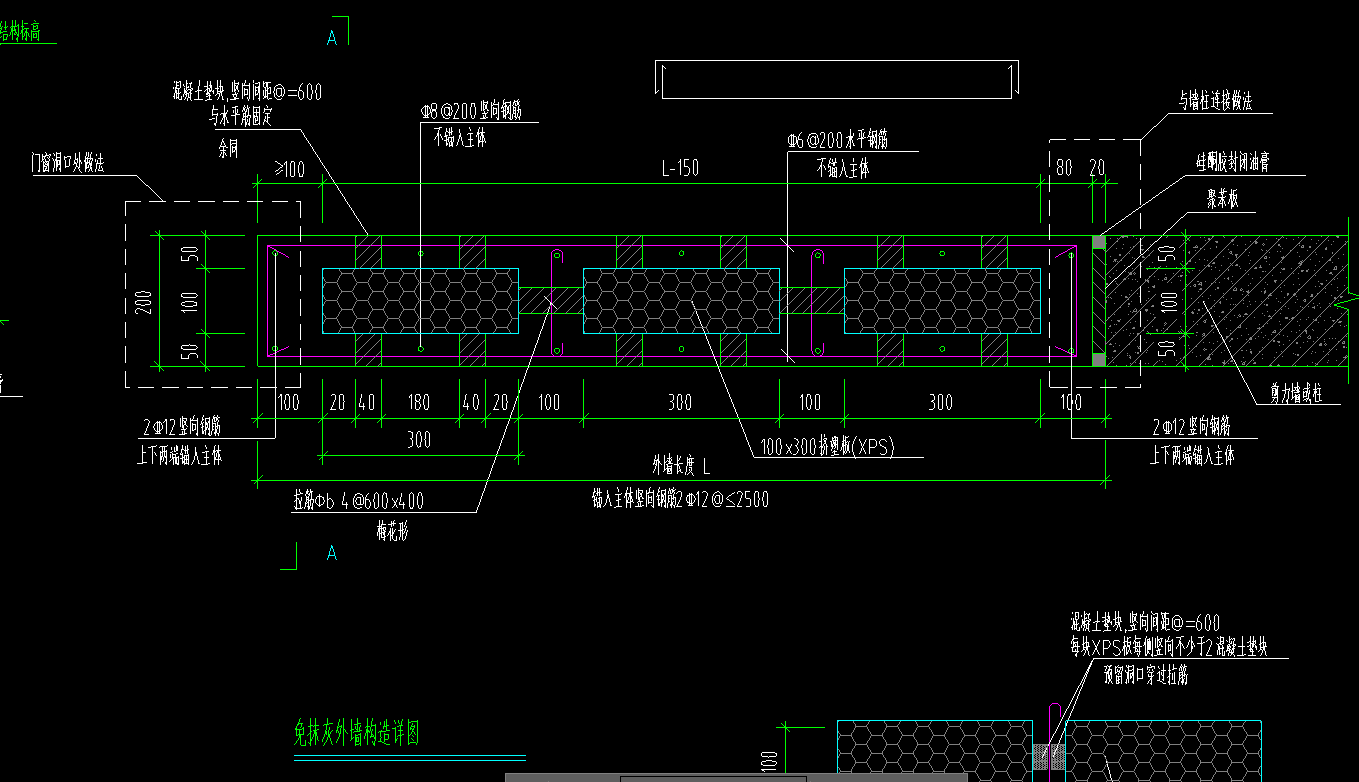Select the vertical 200 wall thickness dimension
This screenshot has width=1359, height=782.
(146, 300)
